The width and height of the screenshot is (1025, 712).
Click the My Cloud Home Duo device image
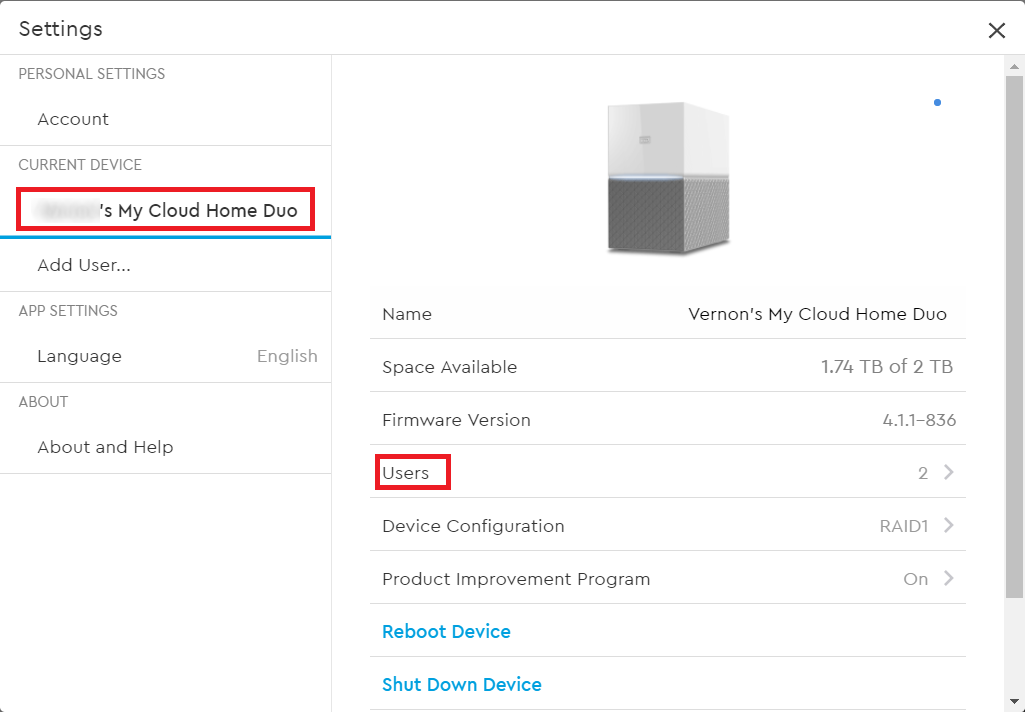tap(668, 178)
